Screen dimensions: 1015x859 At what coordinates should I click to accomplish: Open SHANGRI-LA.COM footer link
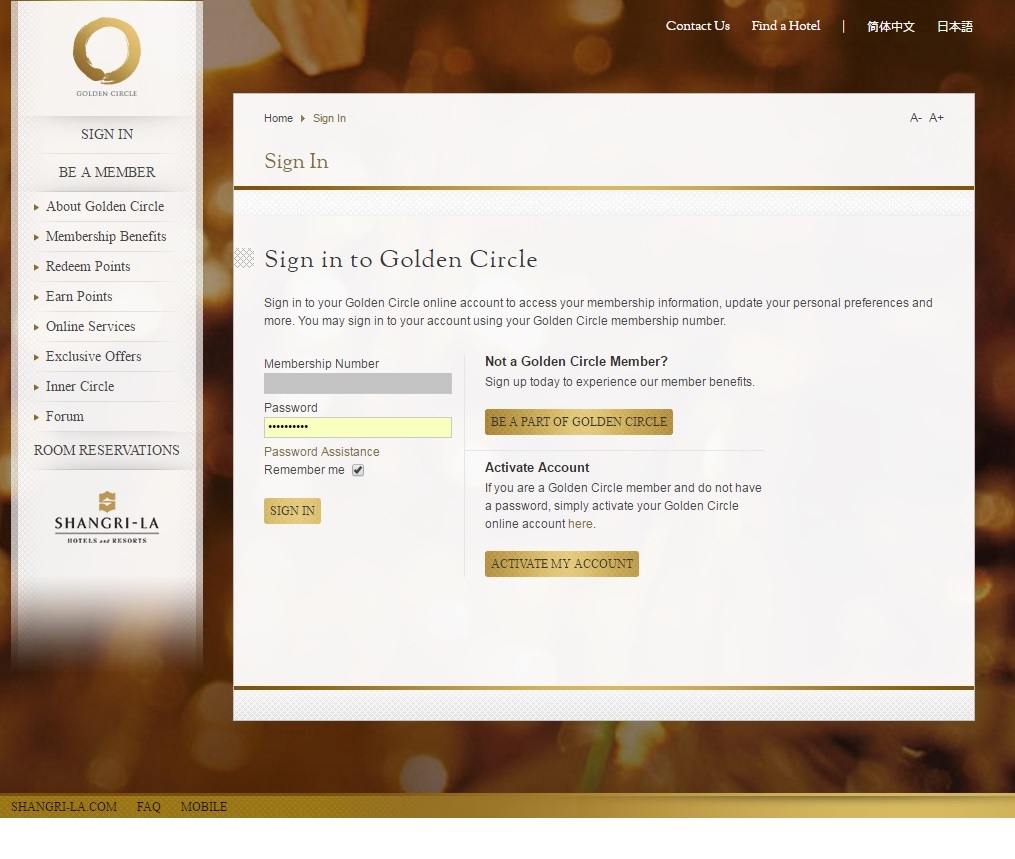pos(64,807)
